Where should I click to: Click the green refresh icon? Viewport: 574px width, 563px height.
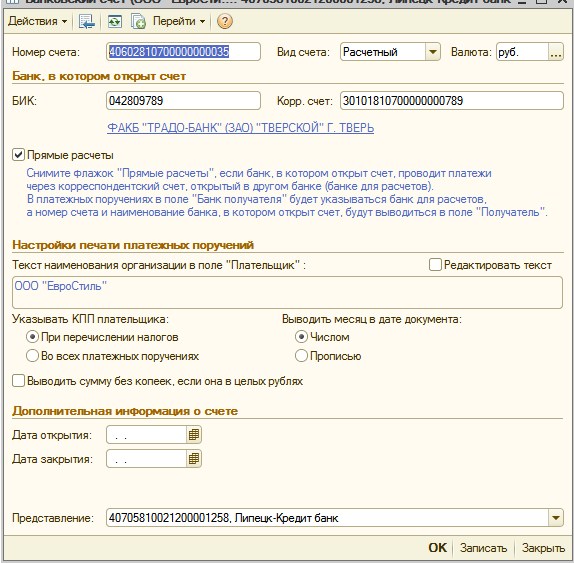pos(115,22)
